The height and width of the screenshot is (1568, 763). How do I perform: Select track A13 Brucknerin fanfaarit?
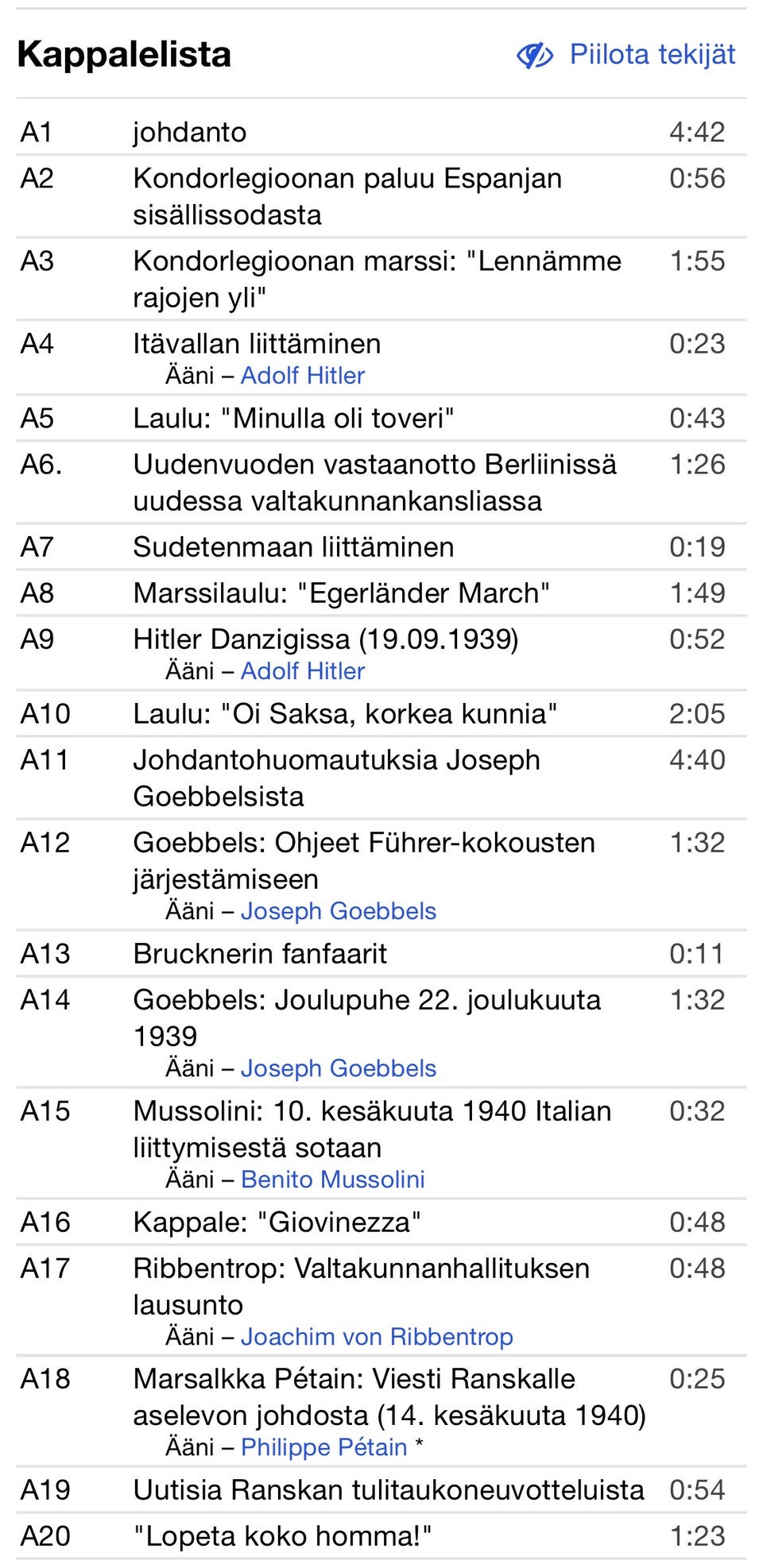click(260, 953)
